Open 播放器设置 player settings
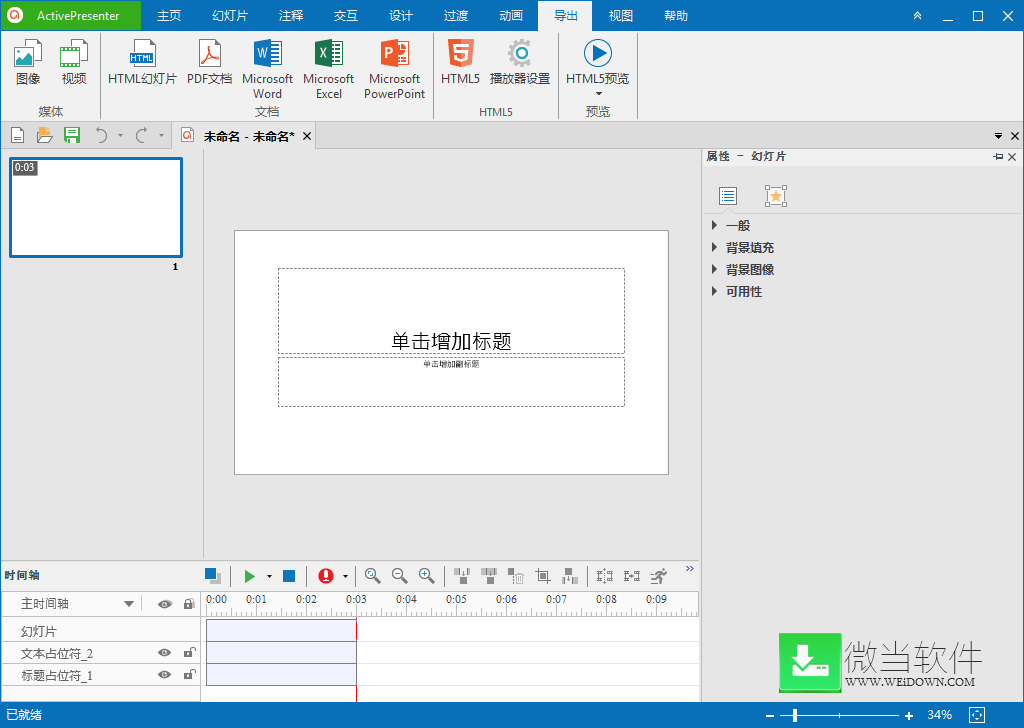 click(x=520, y=62)
